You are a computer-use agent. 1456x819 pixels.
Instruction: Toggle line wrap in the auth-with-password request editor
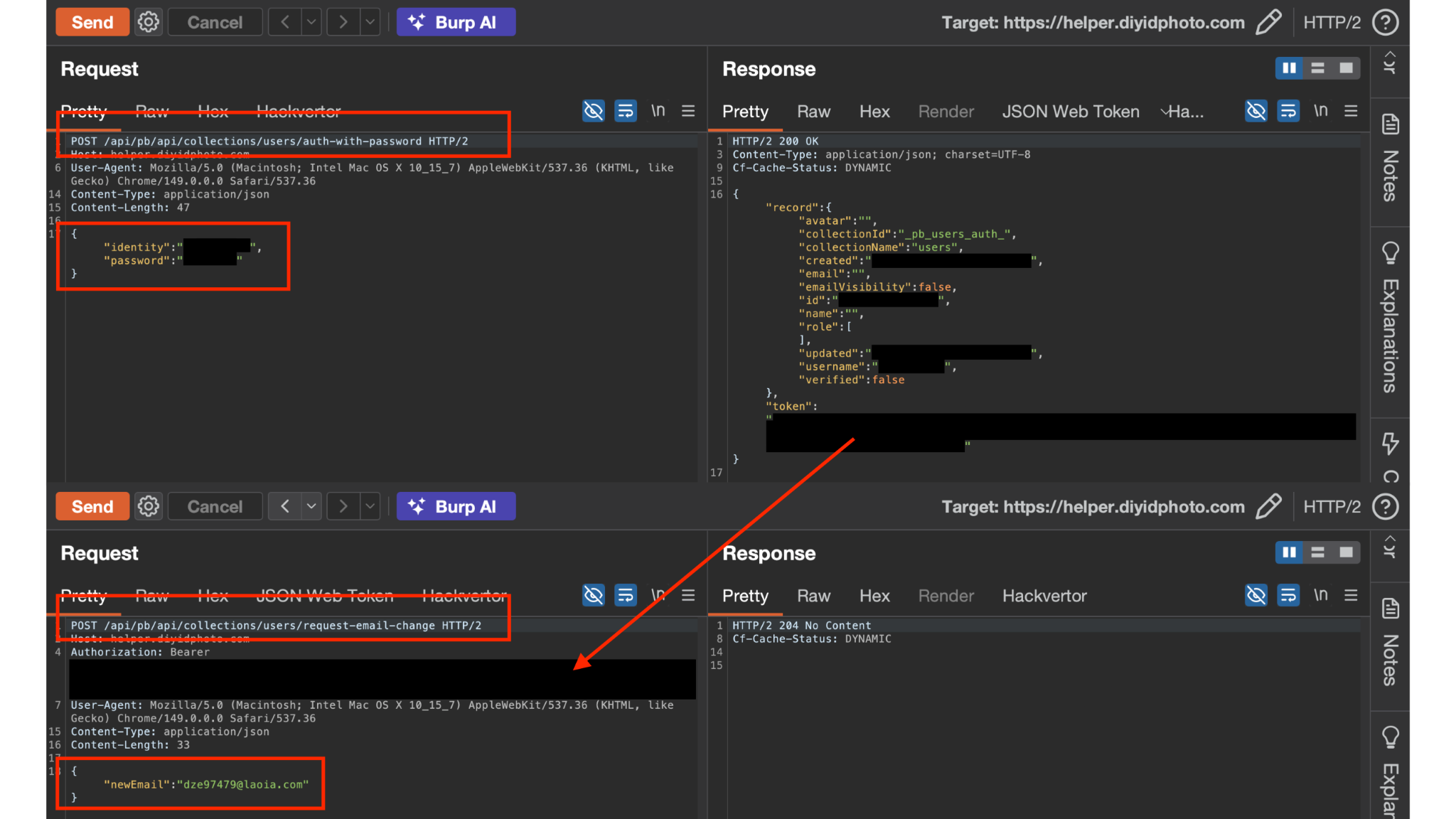click(x=626, y=111)
